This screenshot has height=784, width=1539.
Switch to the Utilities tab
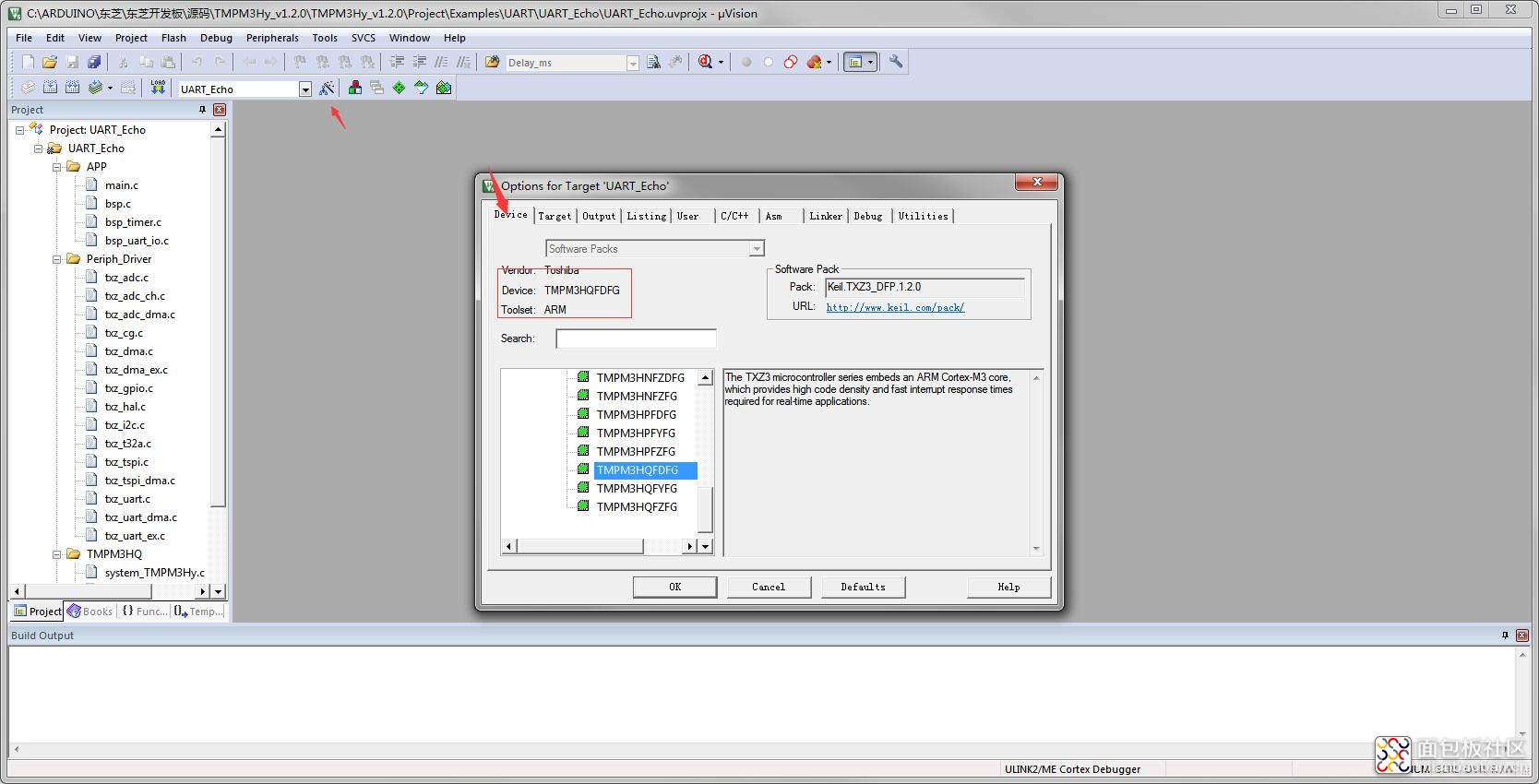pyautogui.click(x=923, y=216)
